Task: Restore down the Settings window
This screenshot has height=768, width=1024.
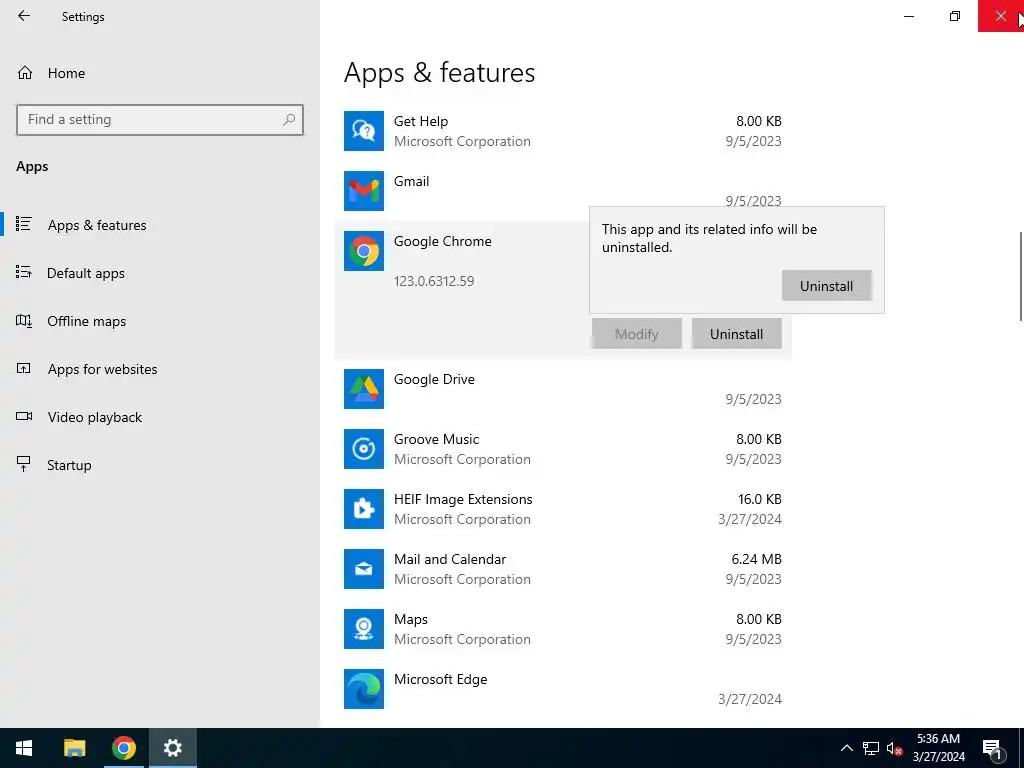Action: point(955,16)
